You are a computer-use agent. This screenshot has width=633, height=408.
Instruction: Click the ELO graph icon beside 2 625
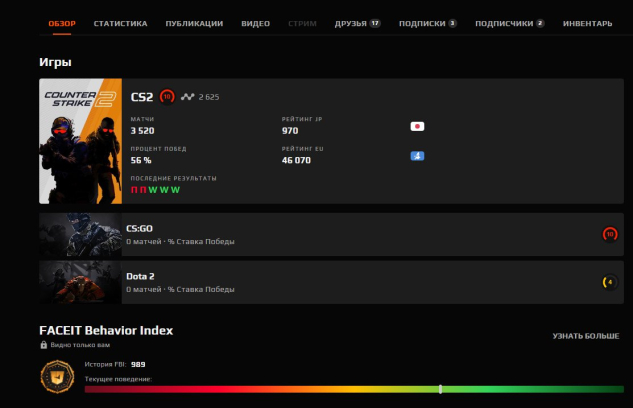click(189, 97)
